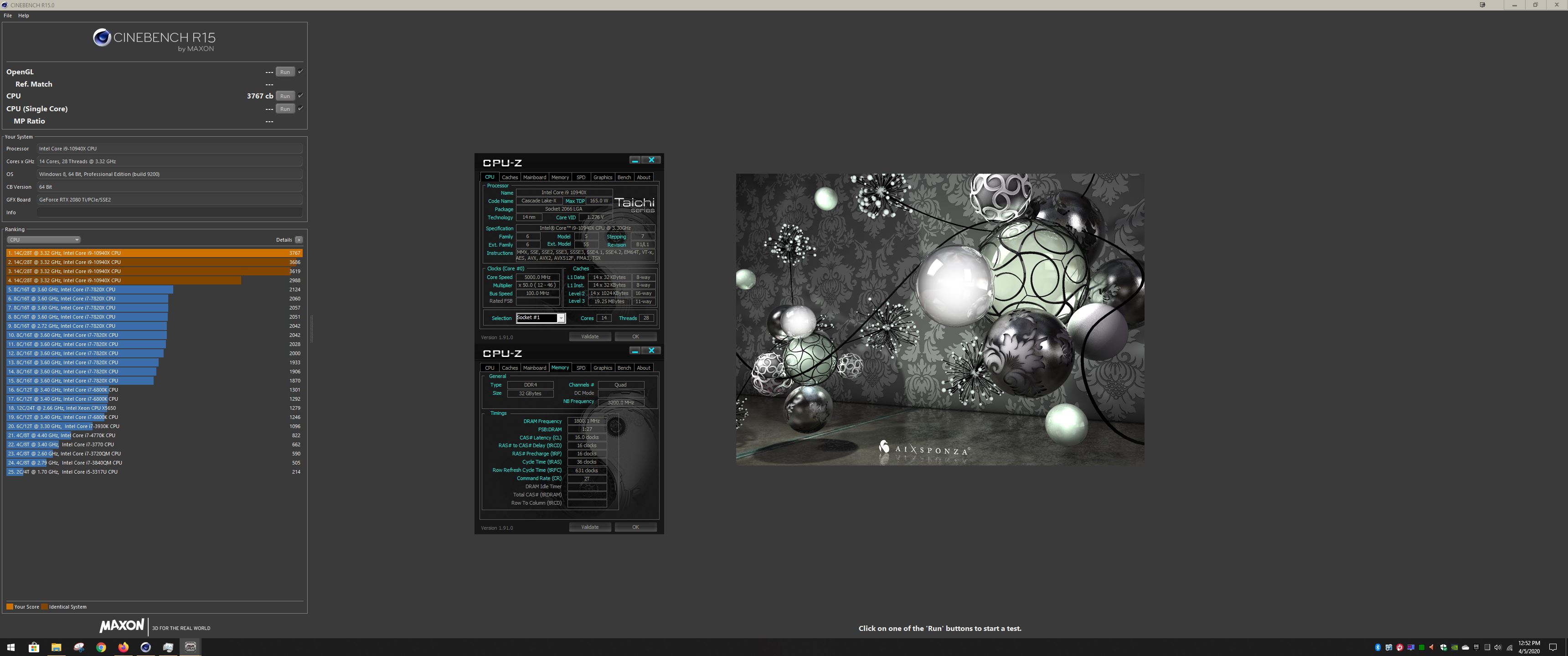Open the Windows Security shield tray icon
The height and width of the screenshot is (656, 1568).
[1444, 647]
